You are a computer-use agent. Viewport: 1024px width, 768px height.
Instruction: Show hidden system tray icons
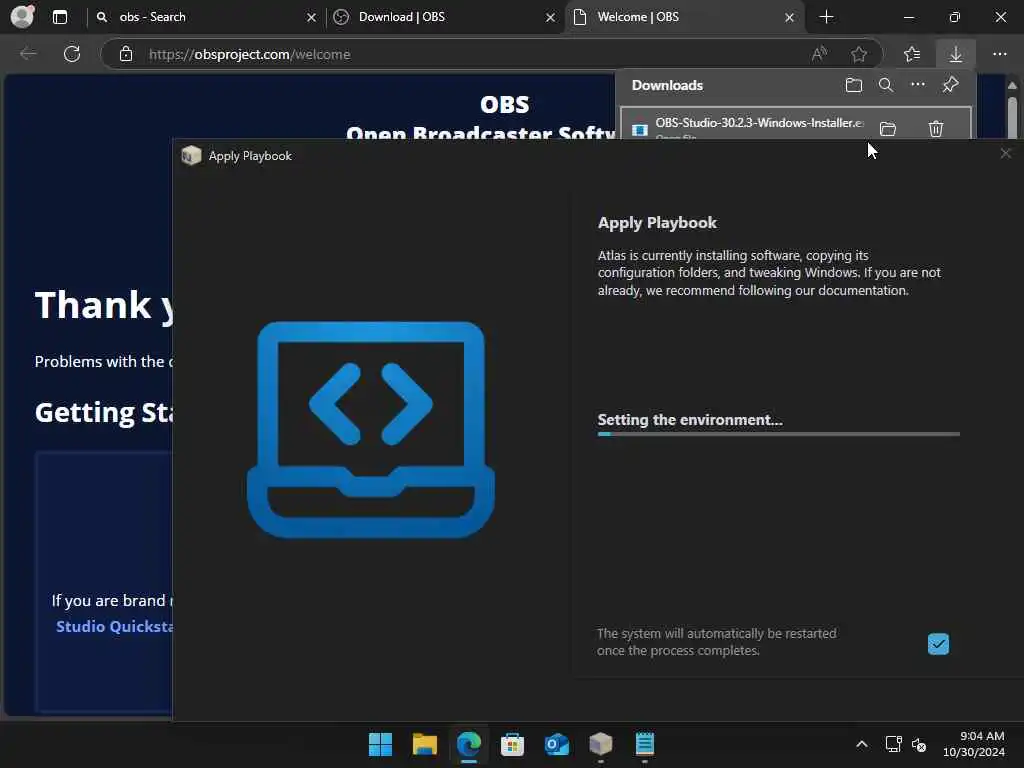(862, 744)
